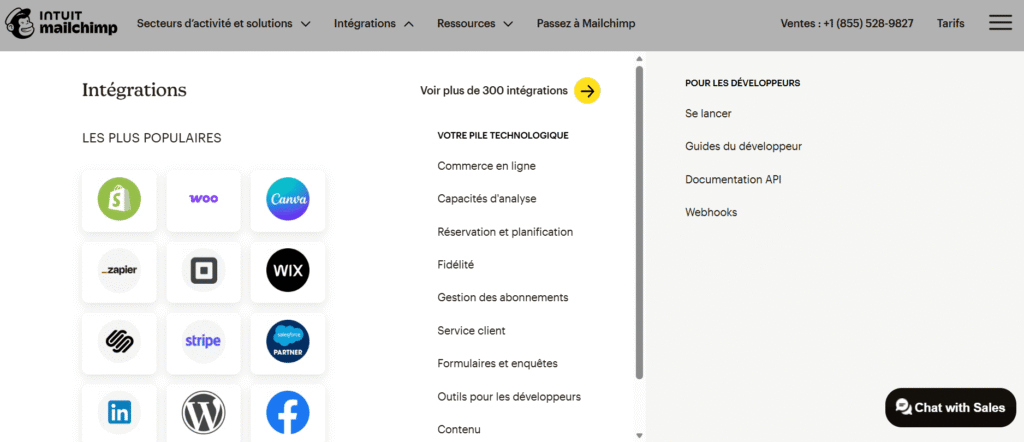
Task: Choose the Wix integration icon
Action: point(288,270)
